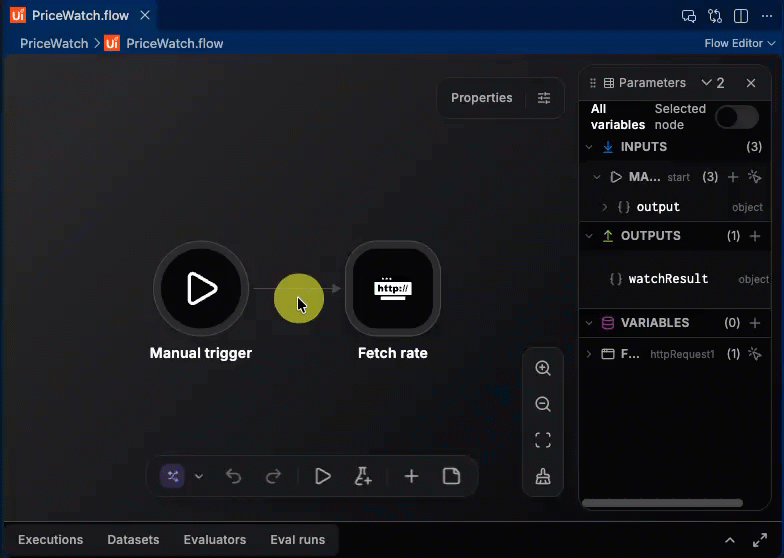The height and width of the screenshot is (558, 784).
Task: Add input to the start node
Action: coord(732,177)
